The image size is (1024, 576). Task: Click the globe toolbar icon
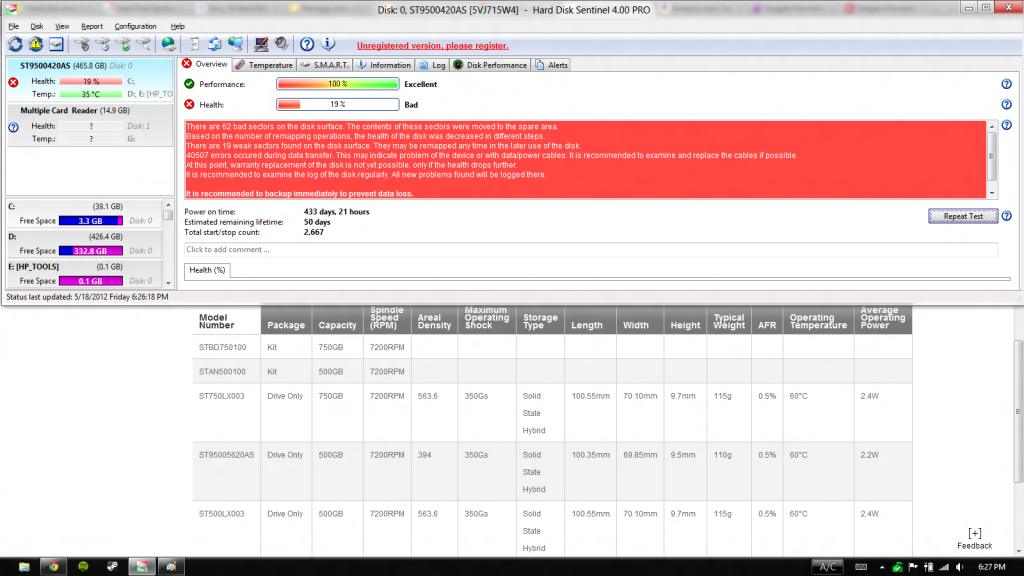click(168, 44)
